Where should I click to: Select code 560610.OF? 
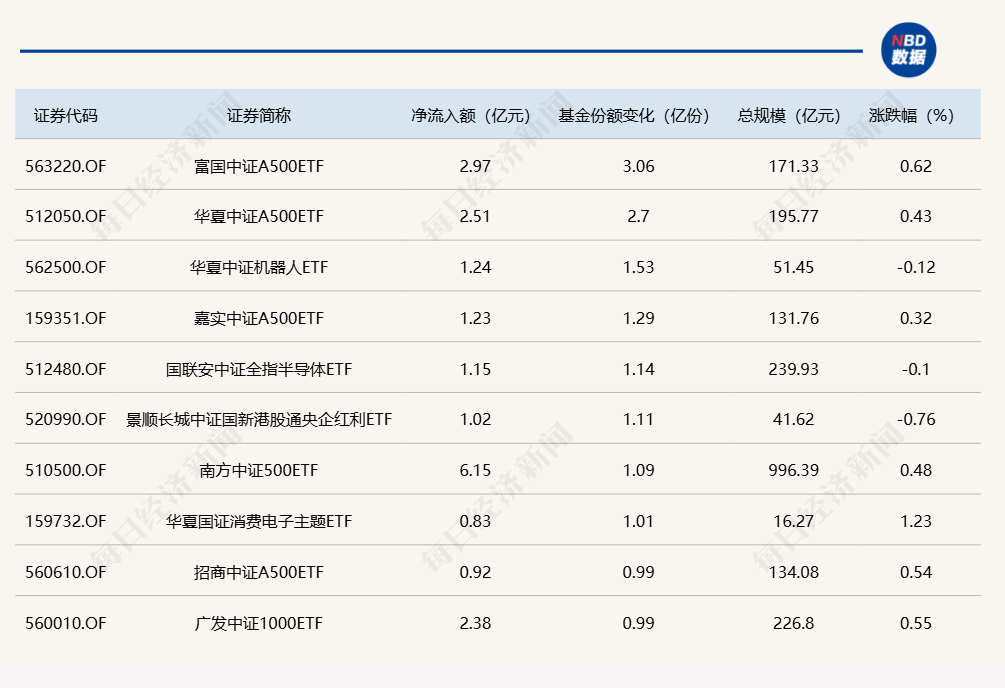pos(65,572)
